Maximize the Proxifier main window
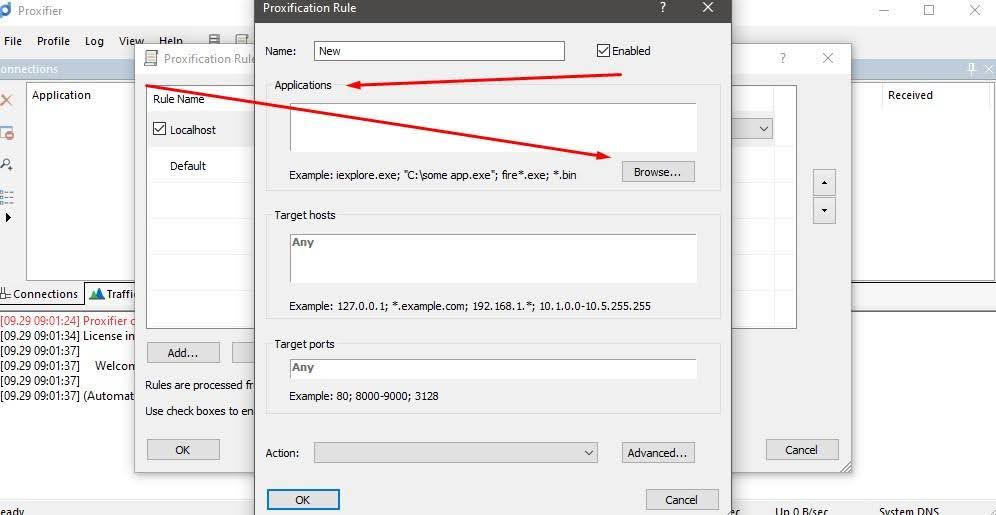The width and height of the screenshot is (996, 515). 929,10
